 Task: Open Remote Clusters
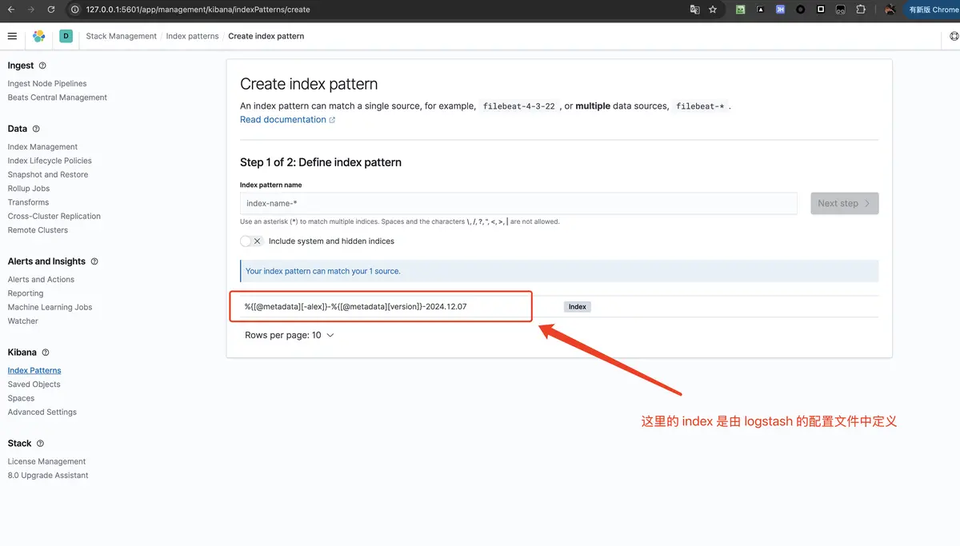37,230
